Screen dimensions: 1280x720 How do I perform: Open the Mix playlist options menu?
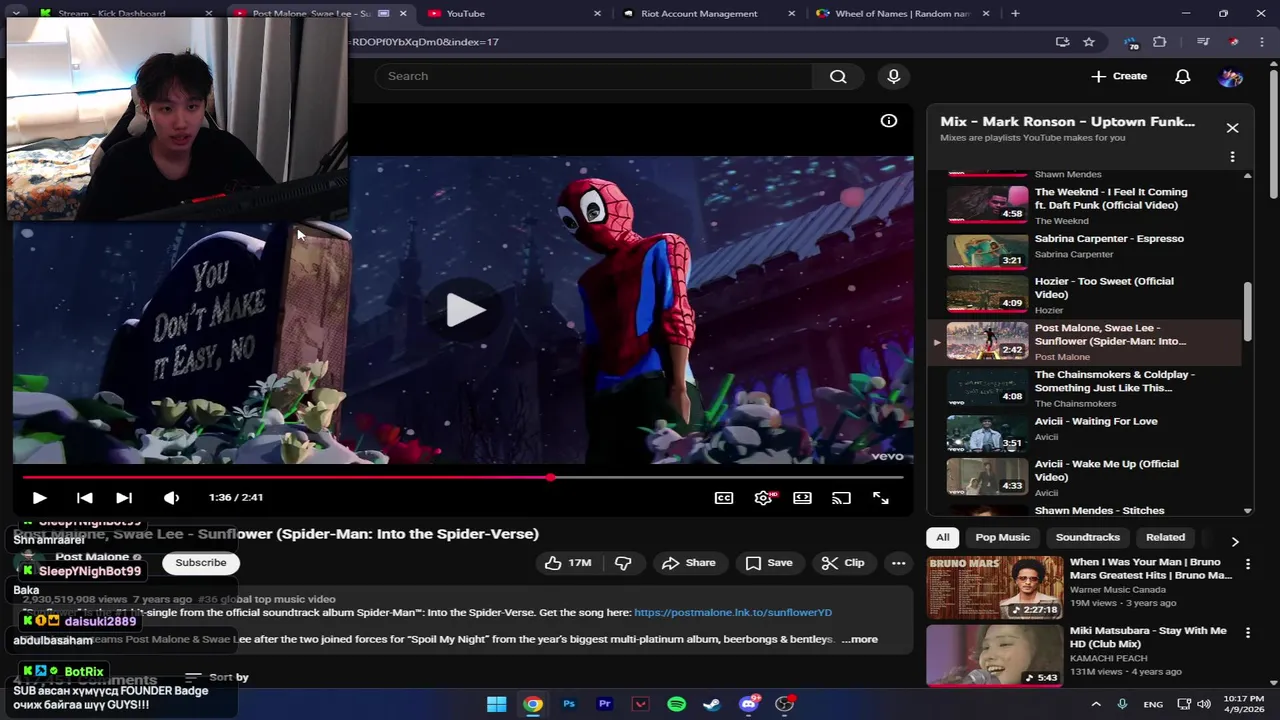[x=1232, y=157]
